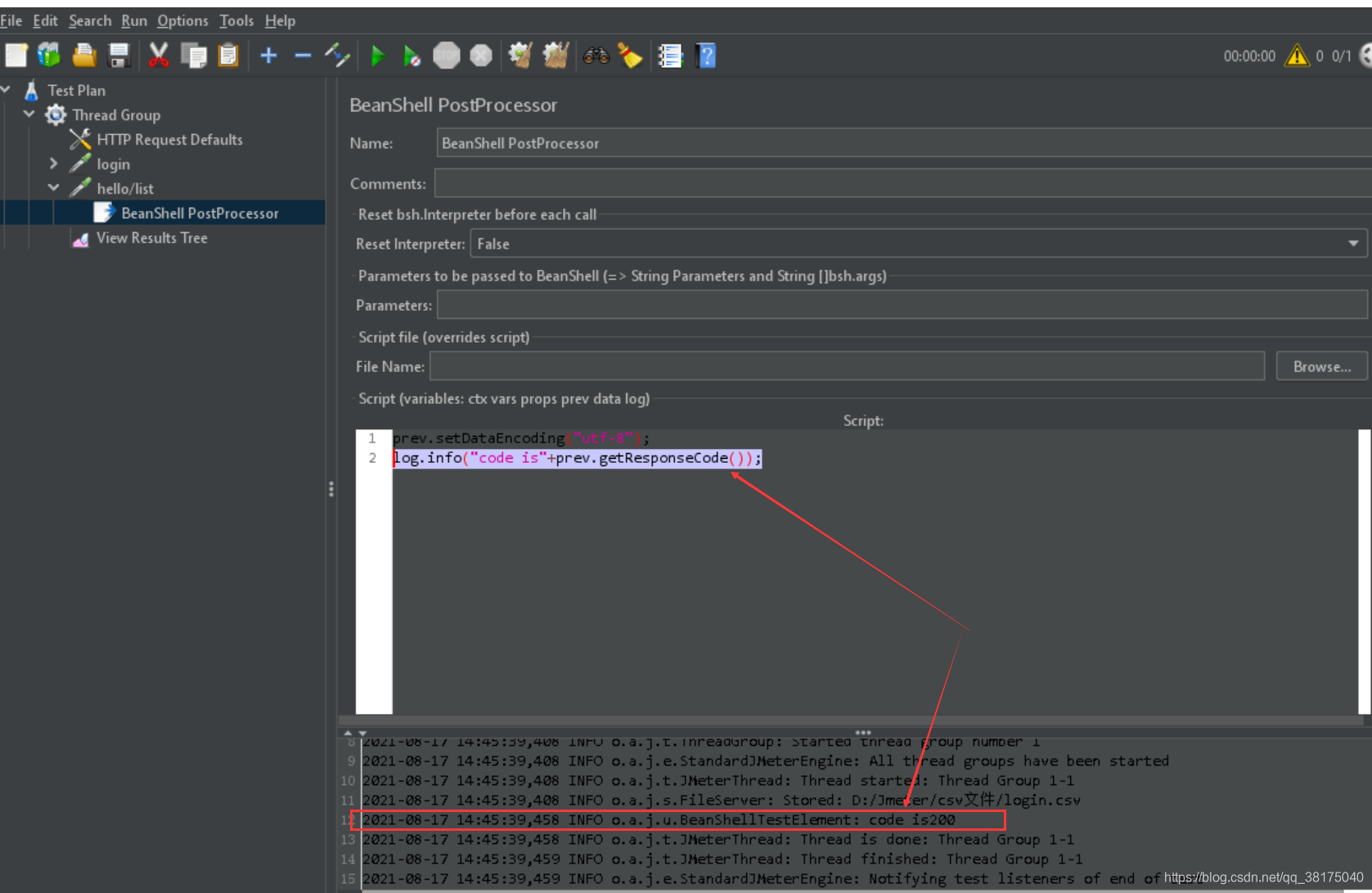This screenshot has width=1372, height=893.
Task: Click the Stop test icon
Action: [447, 56]
